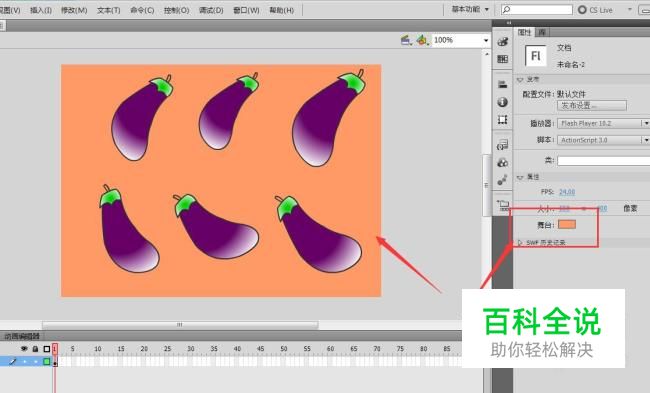The width and height of the screenshot is (650, 393).
Task: Open the Motion Presets panel icon
Action: (503, 180)
